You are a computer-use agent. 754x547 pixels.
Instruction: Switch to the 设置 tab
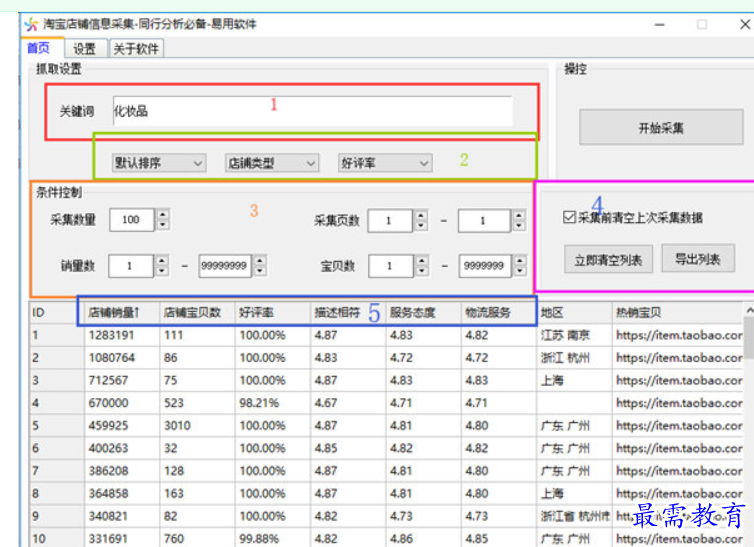(x=85, y=49)
